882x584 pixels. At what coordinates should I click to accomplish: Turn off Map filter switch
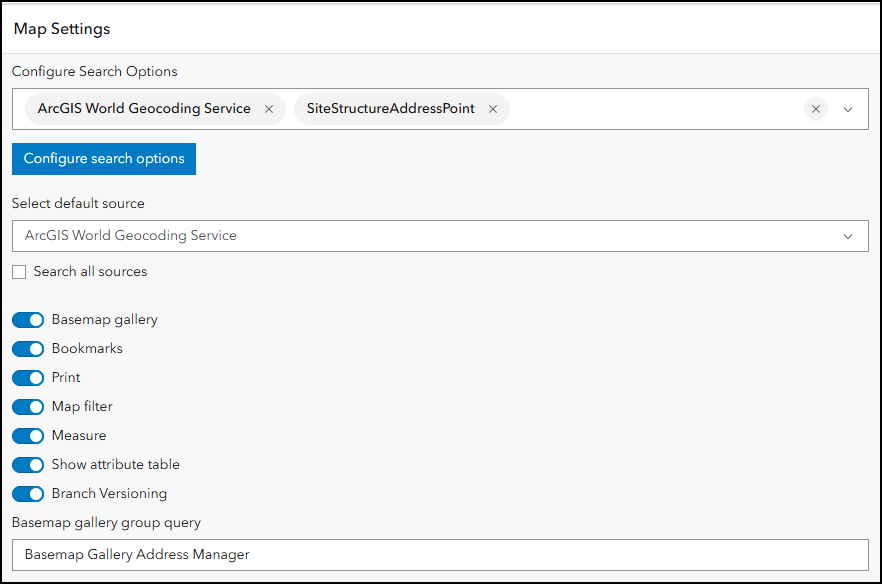tap(28, 407)
